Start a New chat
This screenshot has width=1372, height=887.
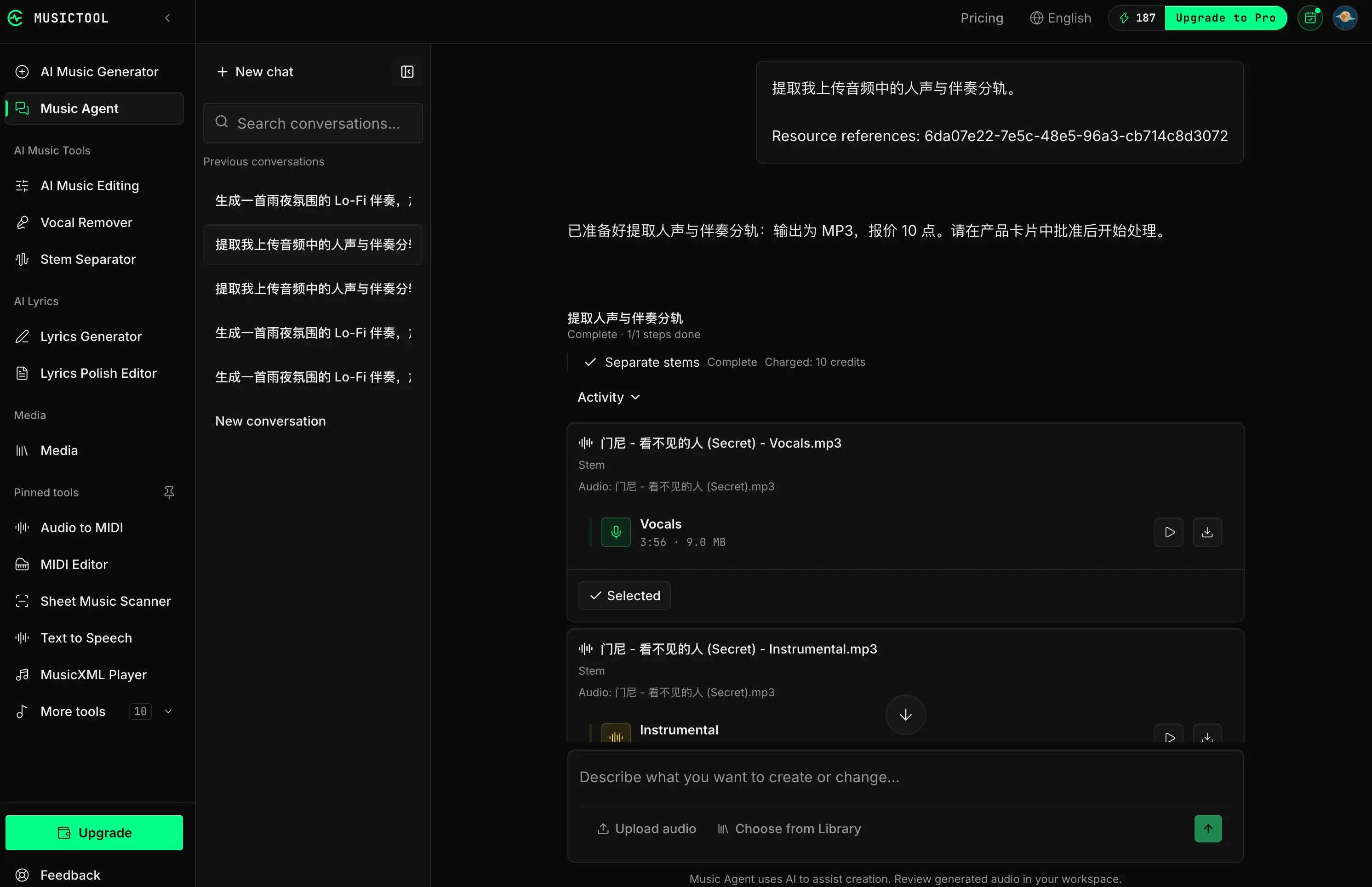[255, 72]
